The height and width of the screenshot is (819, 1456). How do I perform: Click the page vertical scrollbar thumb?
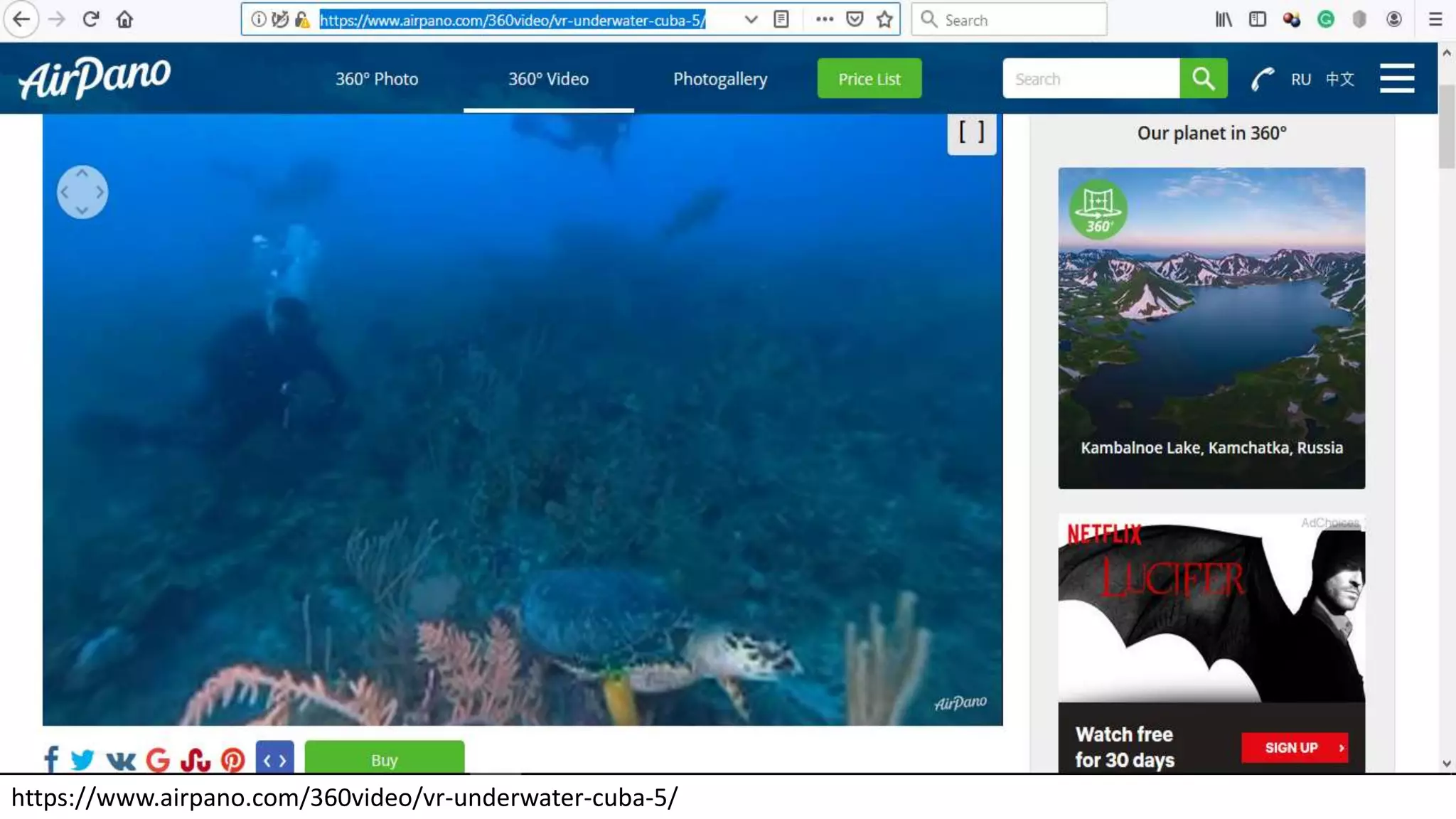click(x=1447, y=127)
